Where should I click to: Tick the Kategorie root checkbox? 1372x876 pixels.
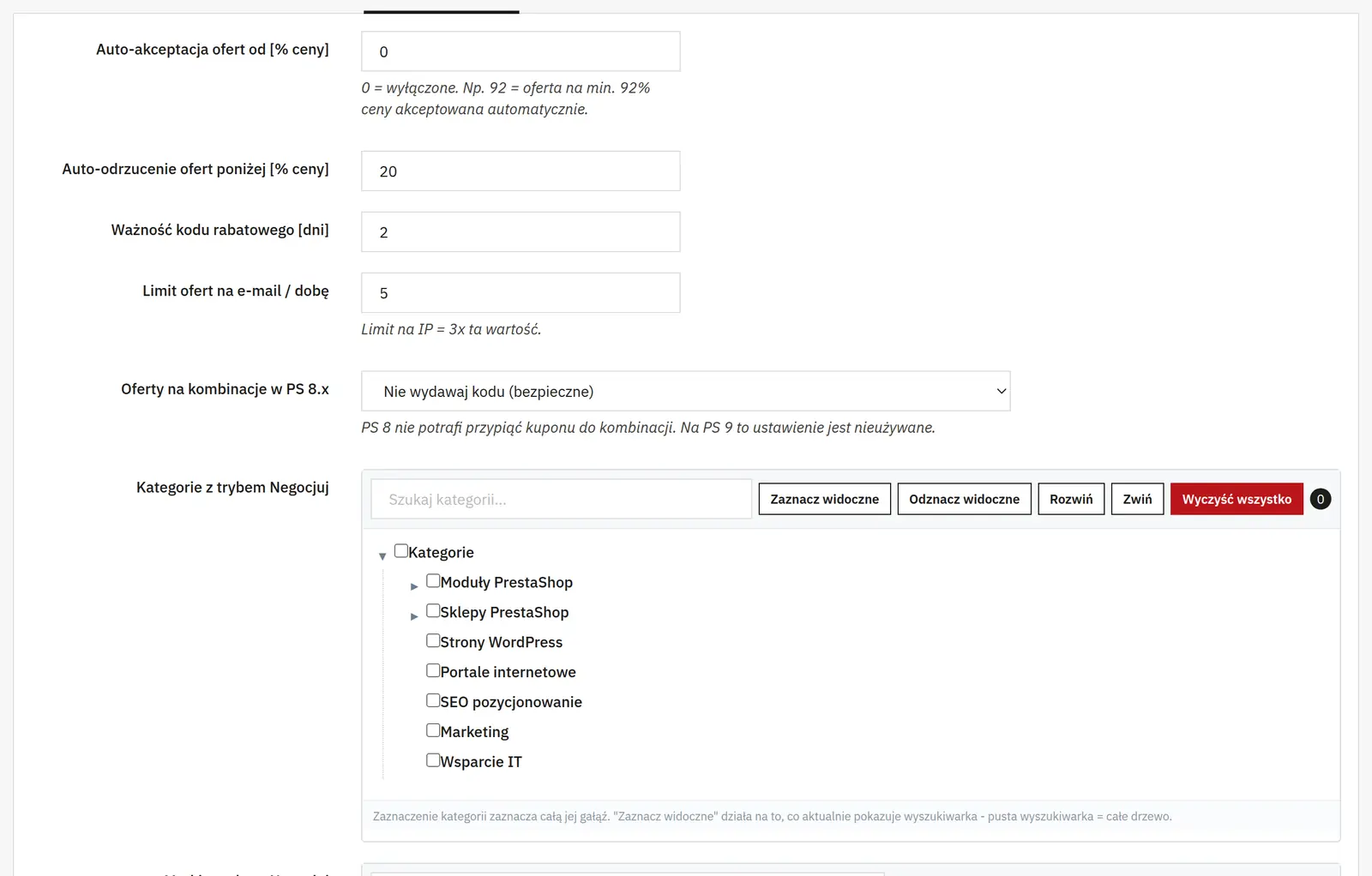pos(401,551)
